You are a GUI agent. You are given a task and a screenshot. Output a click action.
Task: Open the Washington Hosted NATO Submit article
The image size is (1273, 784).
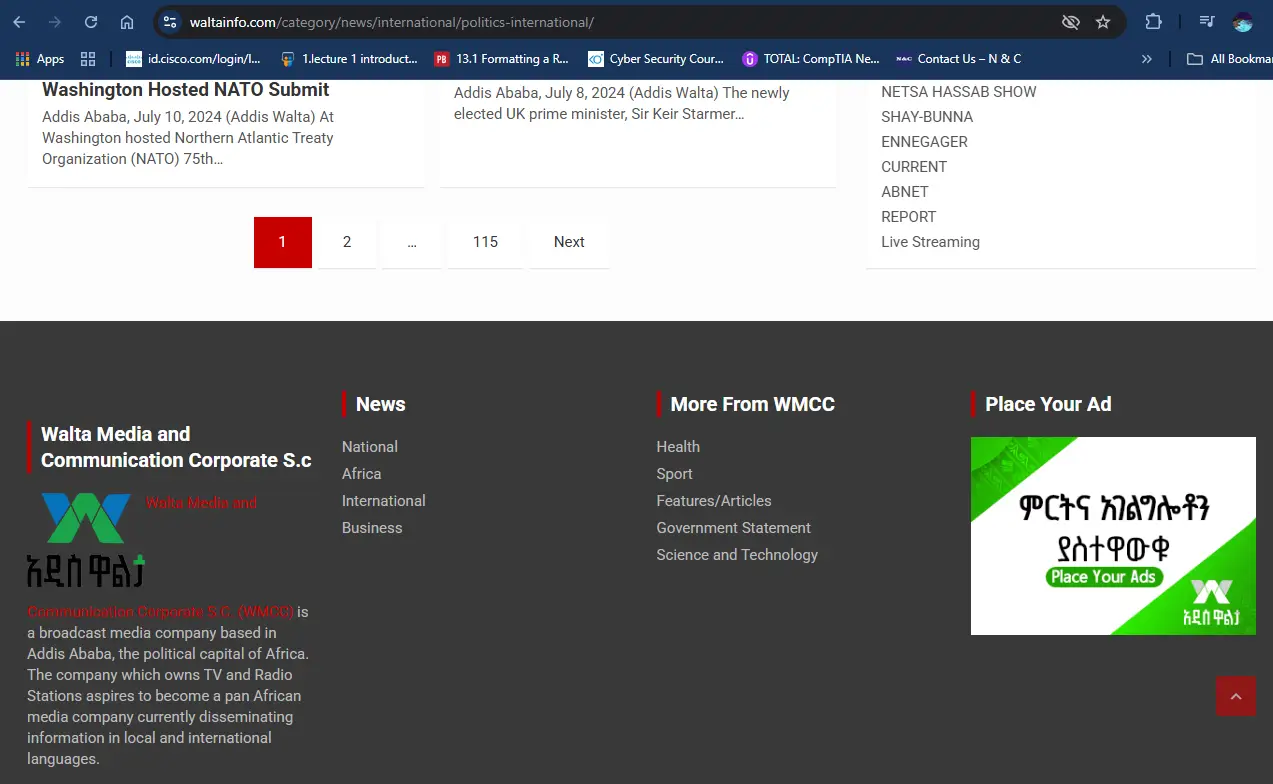[x=186, y=89]
